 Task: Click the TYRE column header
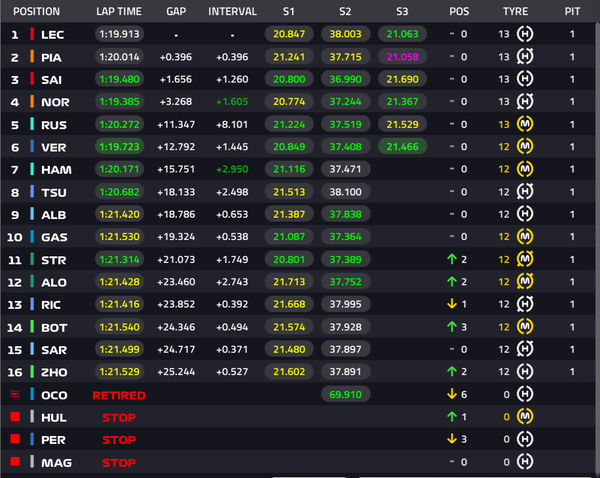click(x=515, y=11)
